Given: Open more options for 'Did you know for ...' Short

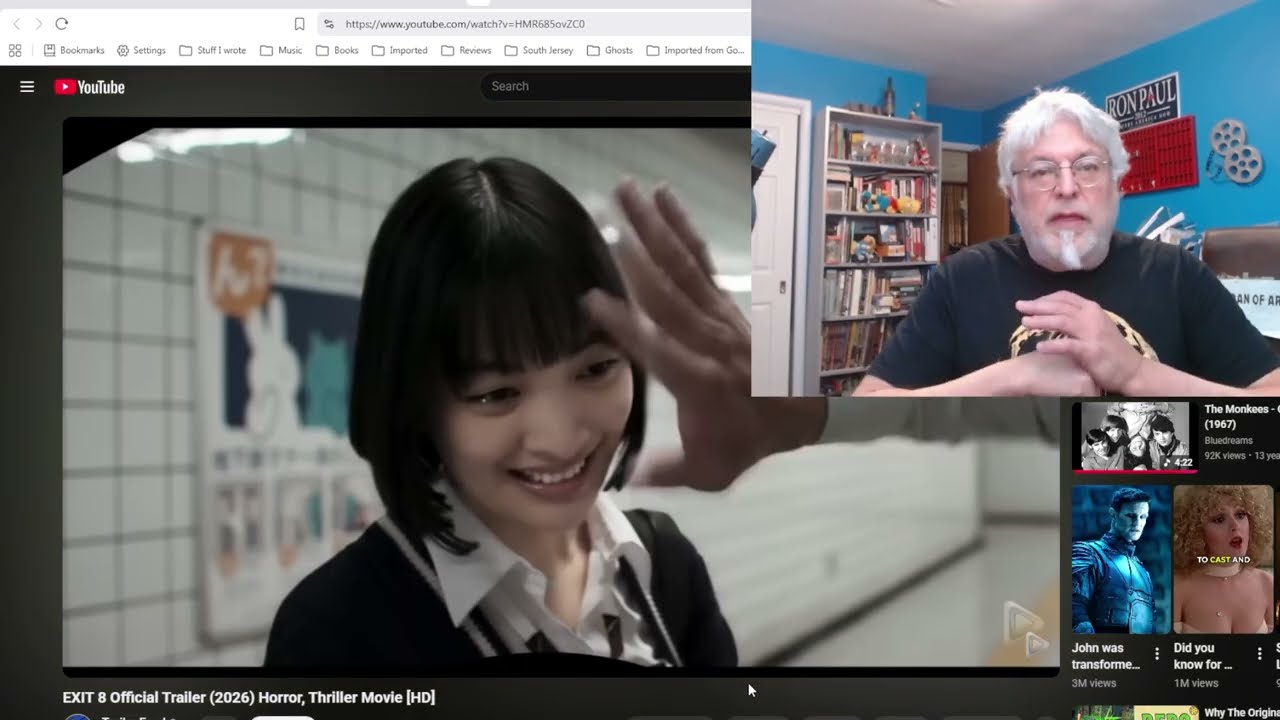Looking at the screenshot, I should coord(1259,654).
